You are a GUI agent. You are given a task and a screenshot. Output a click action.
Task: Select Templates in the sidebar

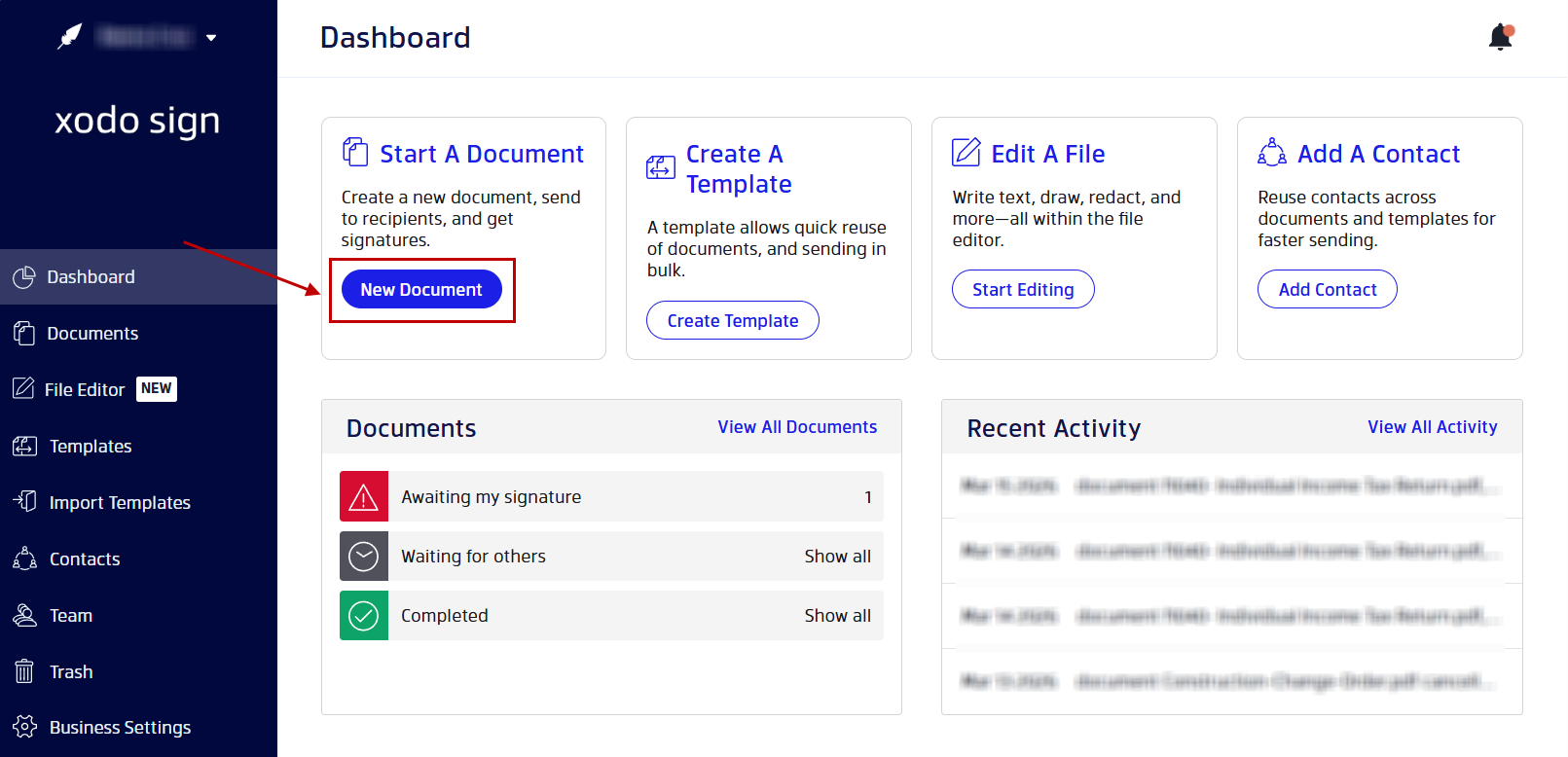138,447
